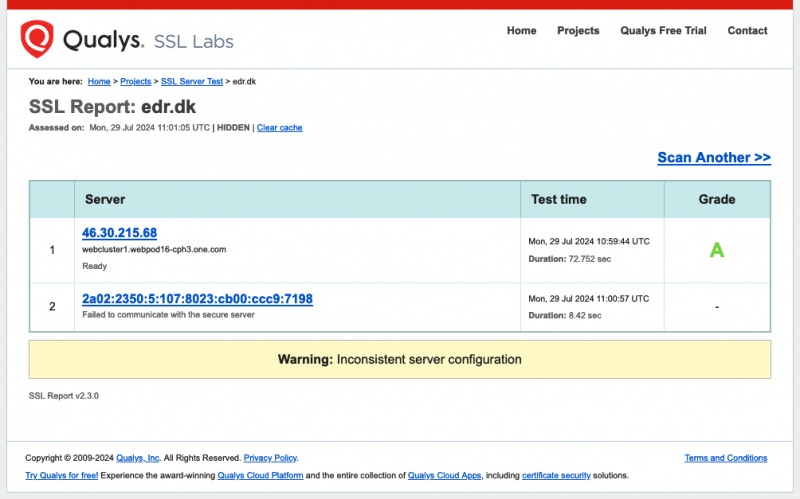
Task: Click webcluster1.webpod16-cph3.one.com hostname text
Action: pos(154,250)
